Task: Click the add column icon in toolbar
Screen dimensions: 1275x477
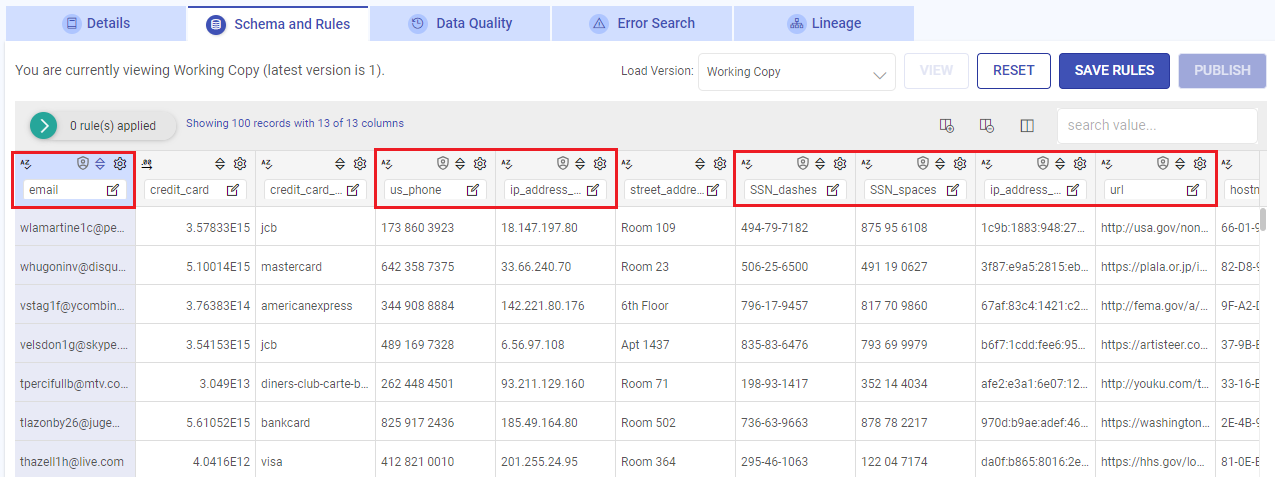Action: coord(947,126)
